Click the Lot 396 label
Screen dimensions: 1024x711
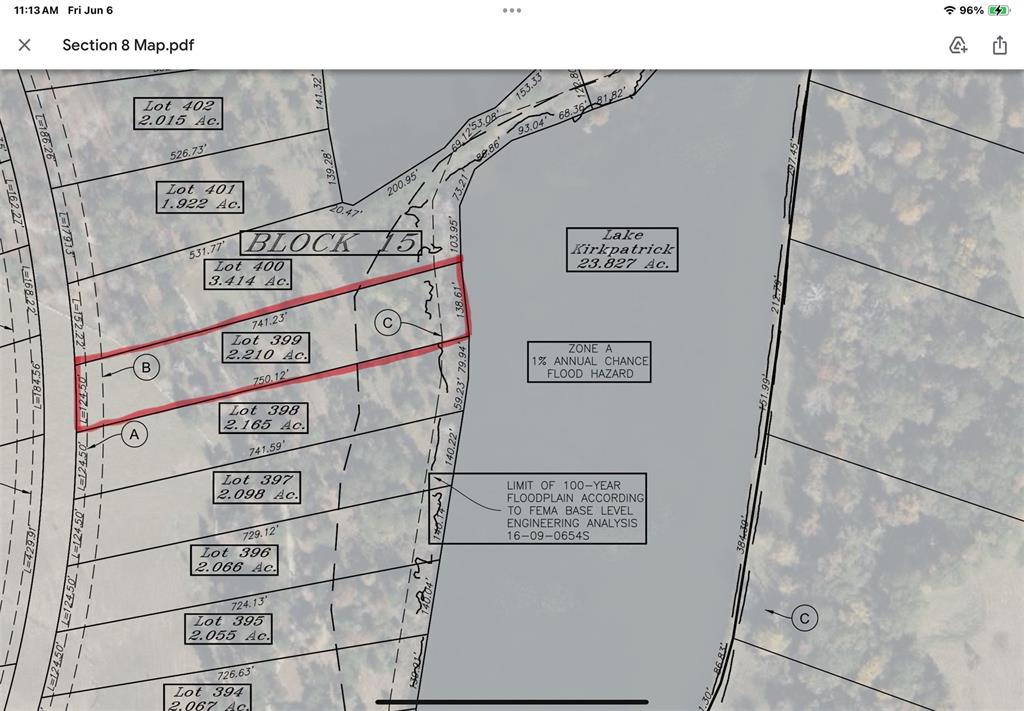[236, 560]
